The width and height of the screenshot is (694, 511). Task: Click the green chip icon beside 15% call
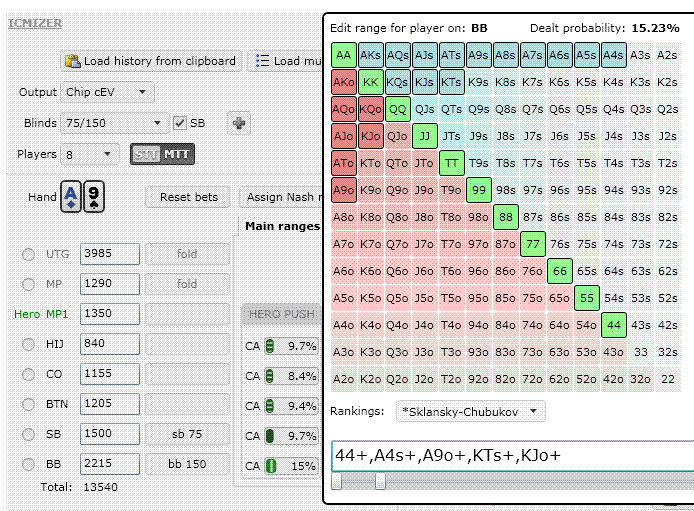271,466
